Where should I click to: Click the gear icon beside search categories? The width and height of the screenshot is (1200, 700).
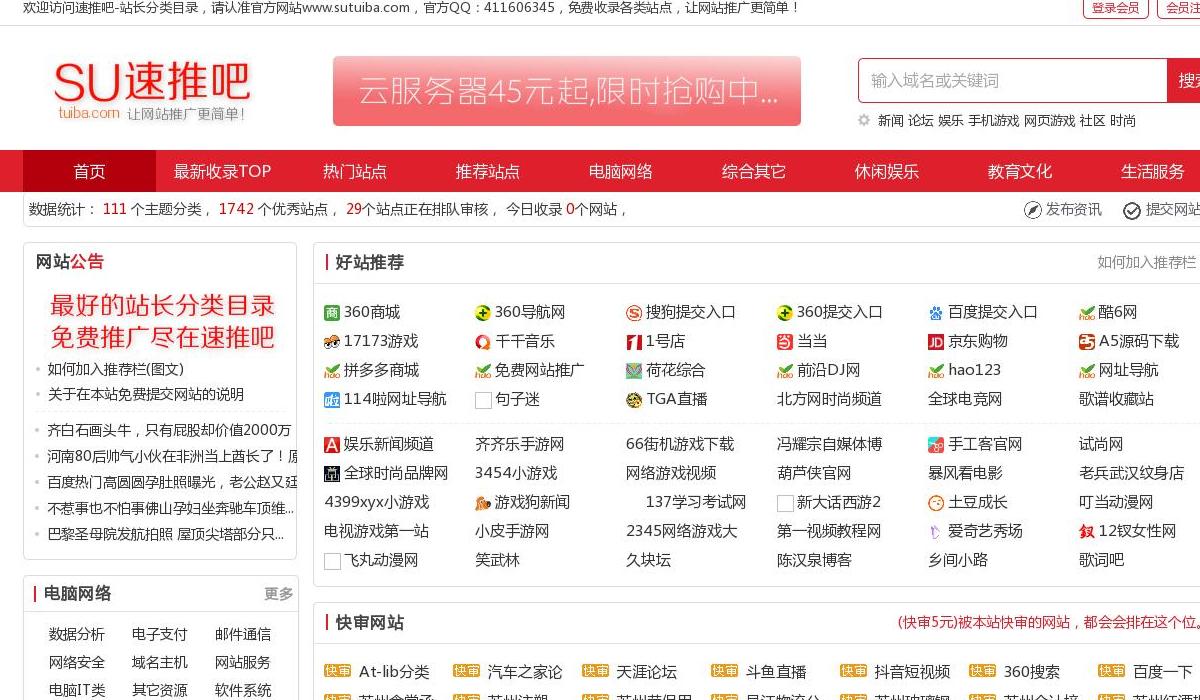[864, 120]
